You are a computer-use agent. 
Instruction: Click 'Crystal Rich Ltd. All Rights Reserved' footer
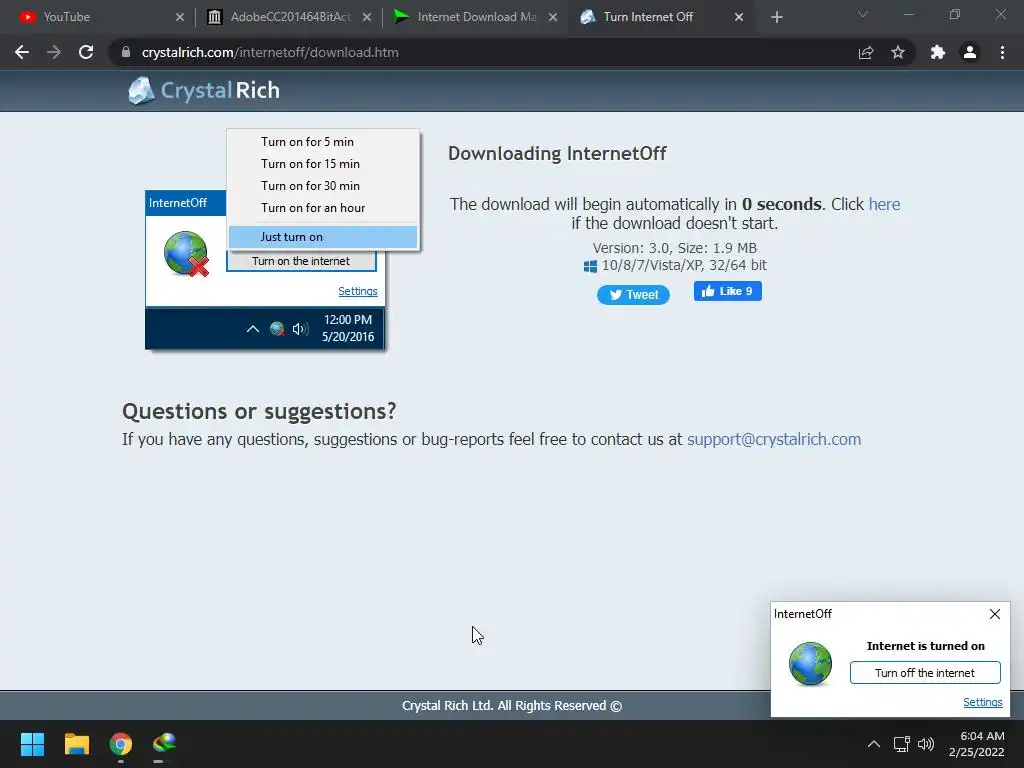tap(512, 705)
